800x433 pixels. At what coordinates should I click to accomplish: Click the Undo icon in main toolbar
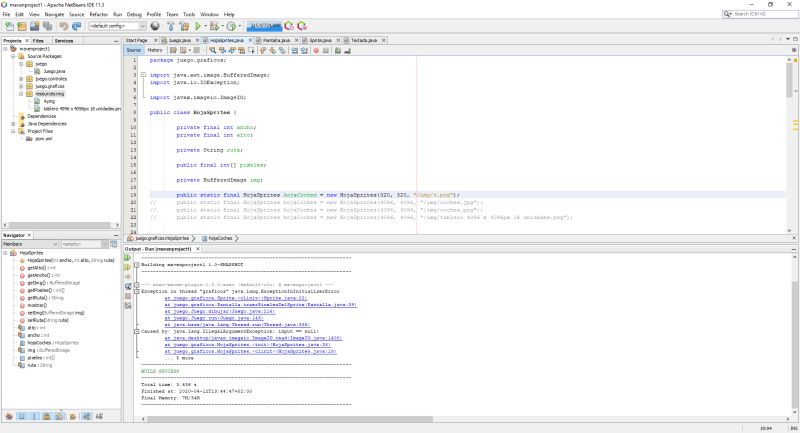pyautogui.click(x=64, y=26)
